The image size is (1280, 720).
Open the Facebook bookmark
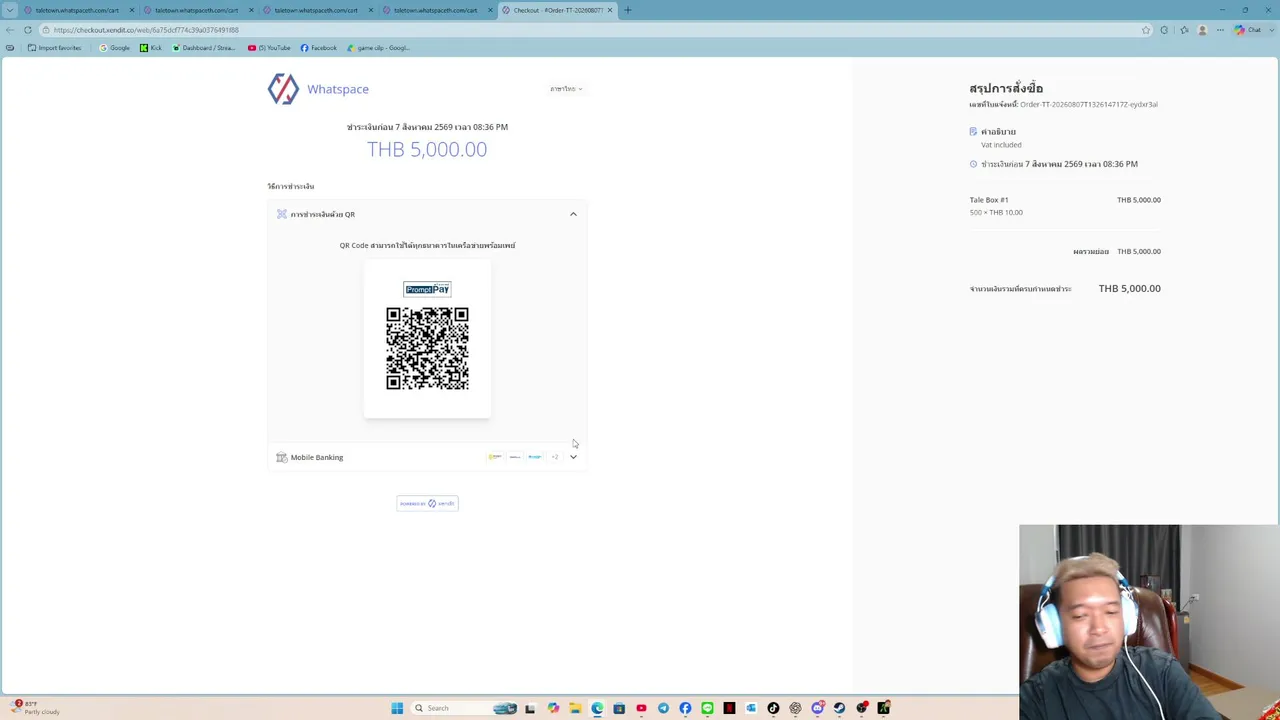tap(319, 48)
